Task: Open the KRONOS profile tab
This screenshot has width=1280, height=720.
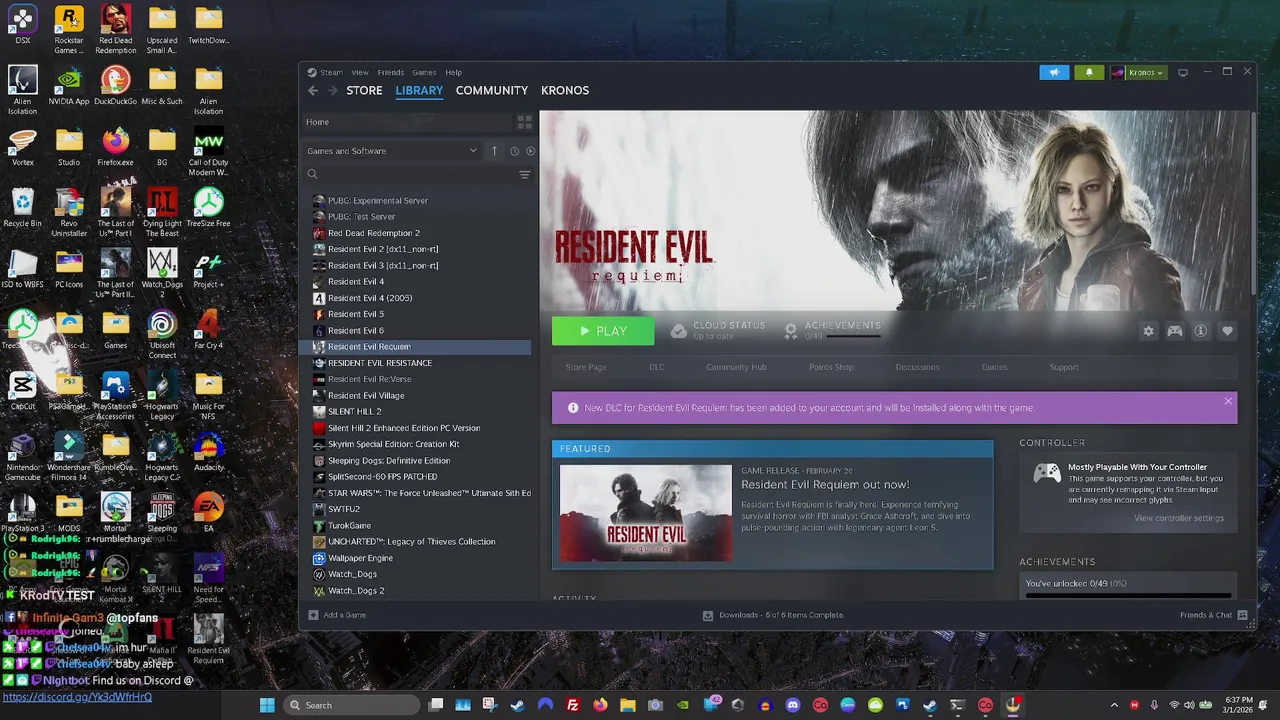Action: 565,90
